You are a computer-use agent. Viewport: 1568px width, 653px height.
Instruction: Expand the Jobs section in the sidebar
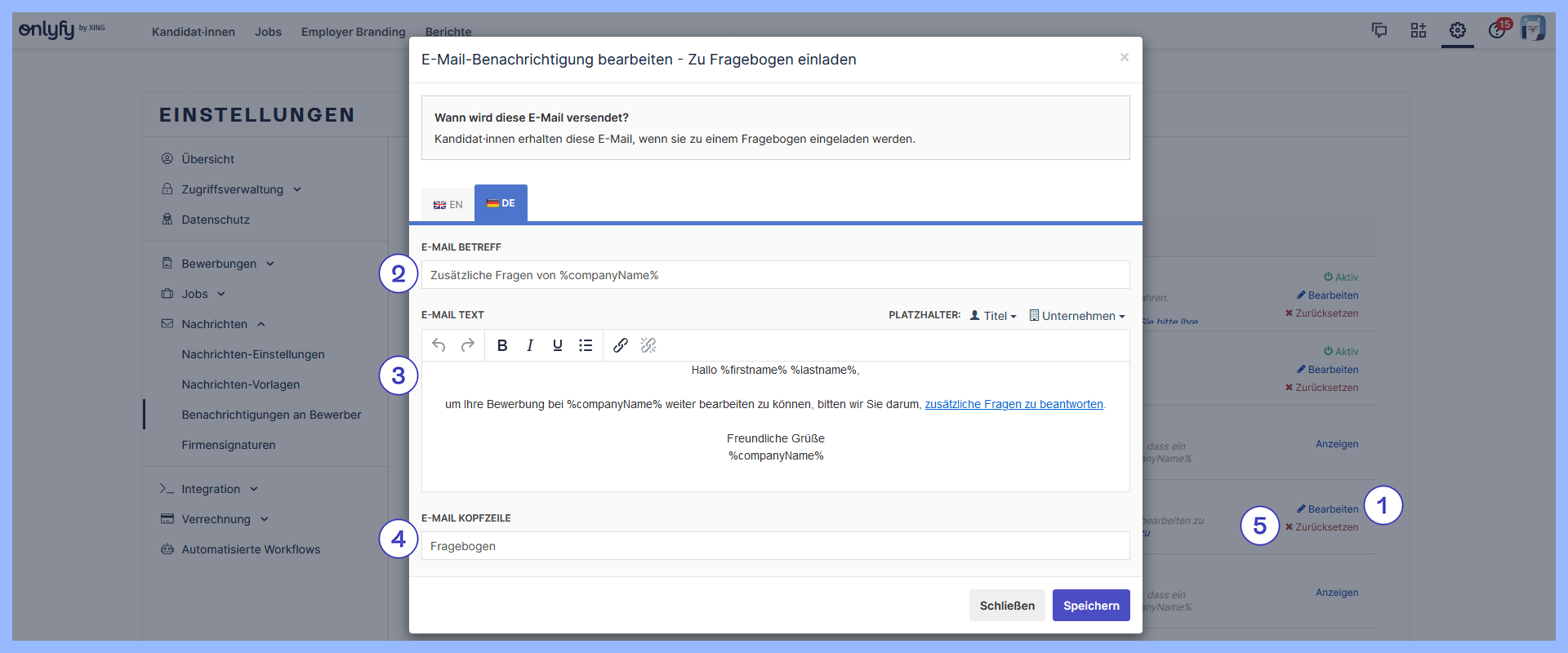194,294
